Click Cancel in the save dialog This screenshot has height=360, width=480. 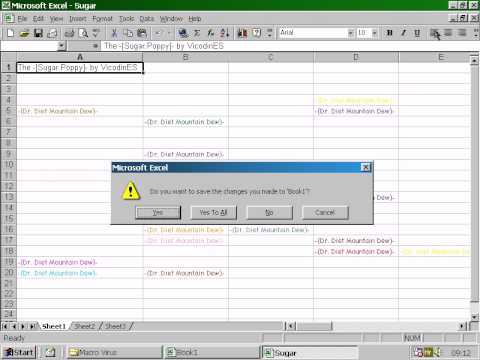[325, 212]
